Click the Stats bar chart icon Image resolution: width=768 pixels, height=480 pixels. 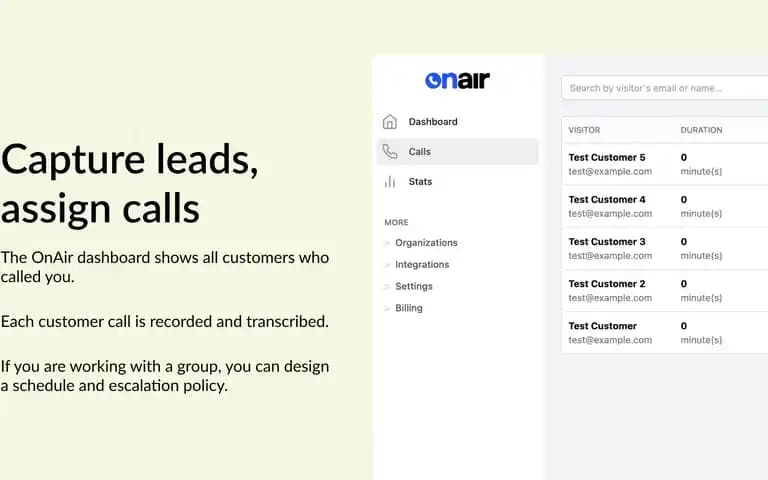(390, 182)
